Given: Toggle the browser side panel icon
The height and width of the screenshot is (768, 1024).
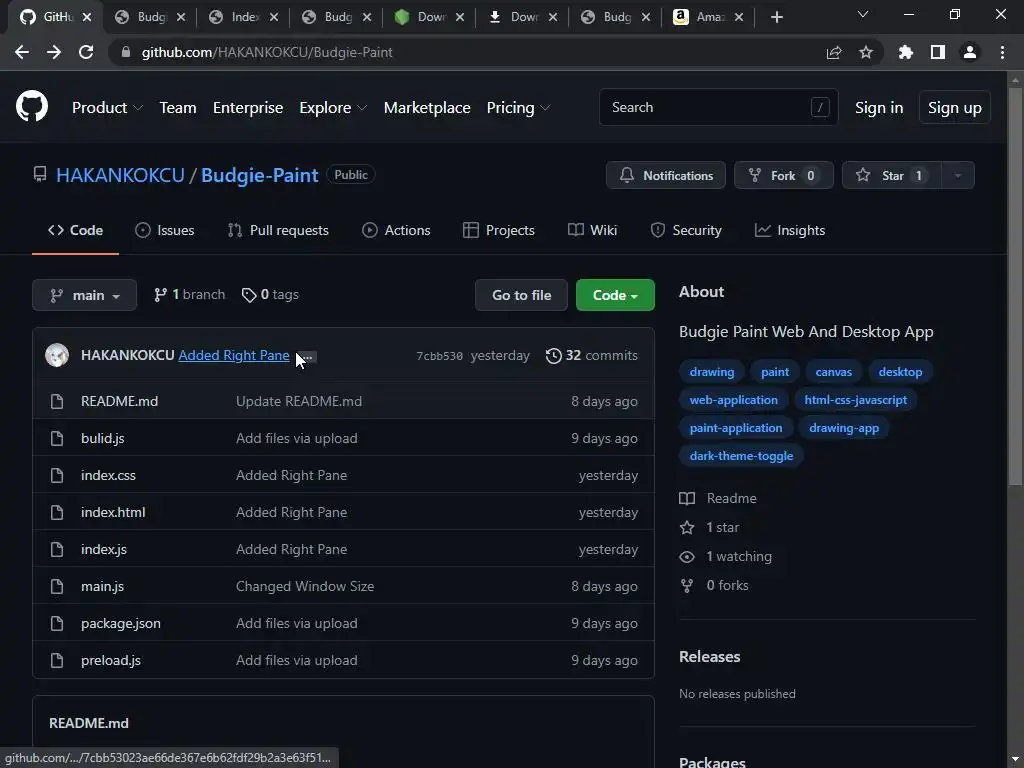Looking at the screenshot, I should tap(937, 52).
